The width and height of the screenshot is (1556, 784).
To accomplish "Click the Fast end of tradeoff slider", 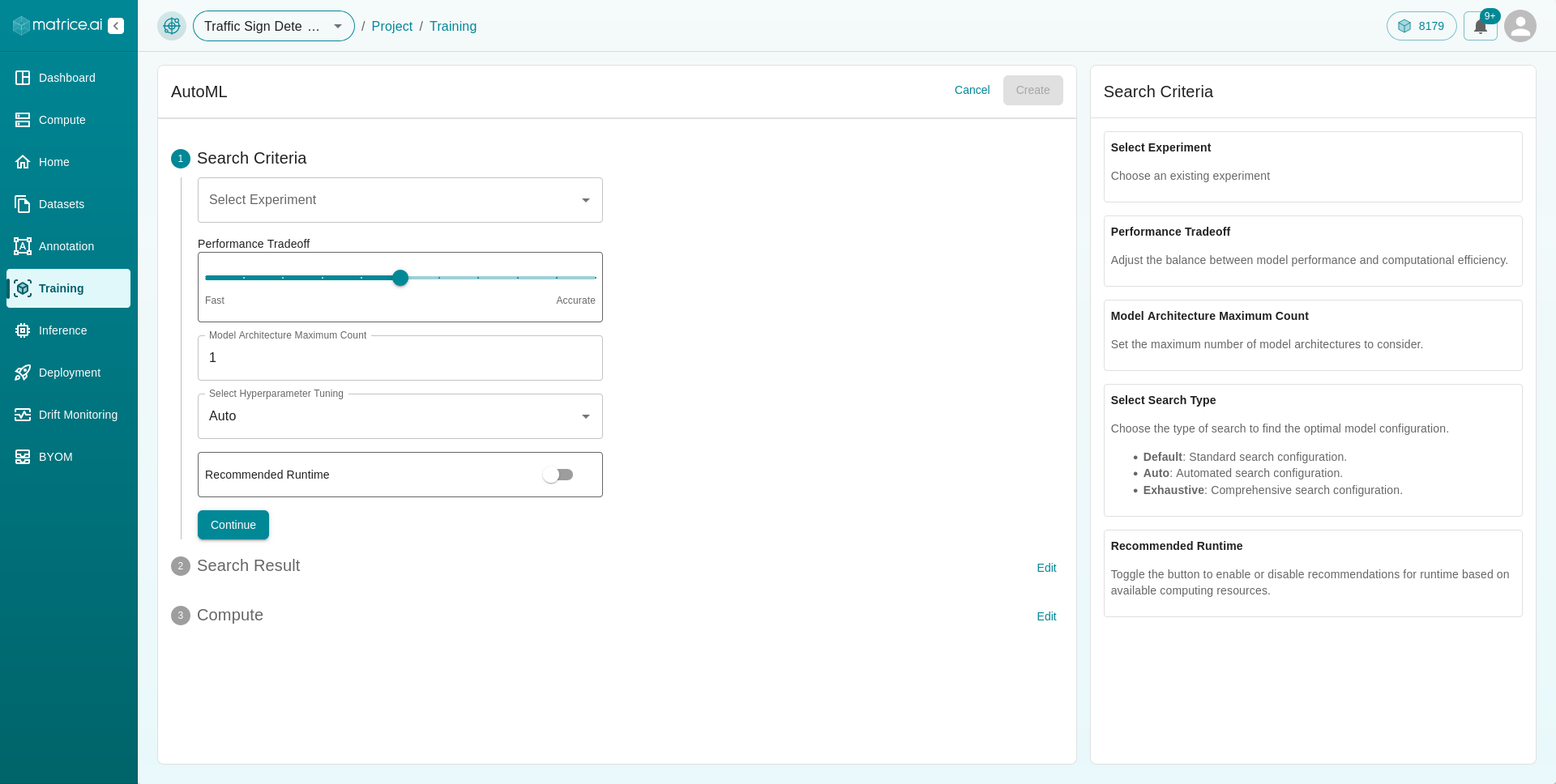I will pyautogui.click(x=215, y=300).
